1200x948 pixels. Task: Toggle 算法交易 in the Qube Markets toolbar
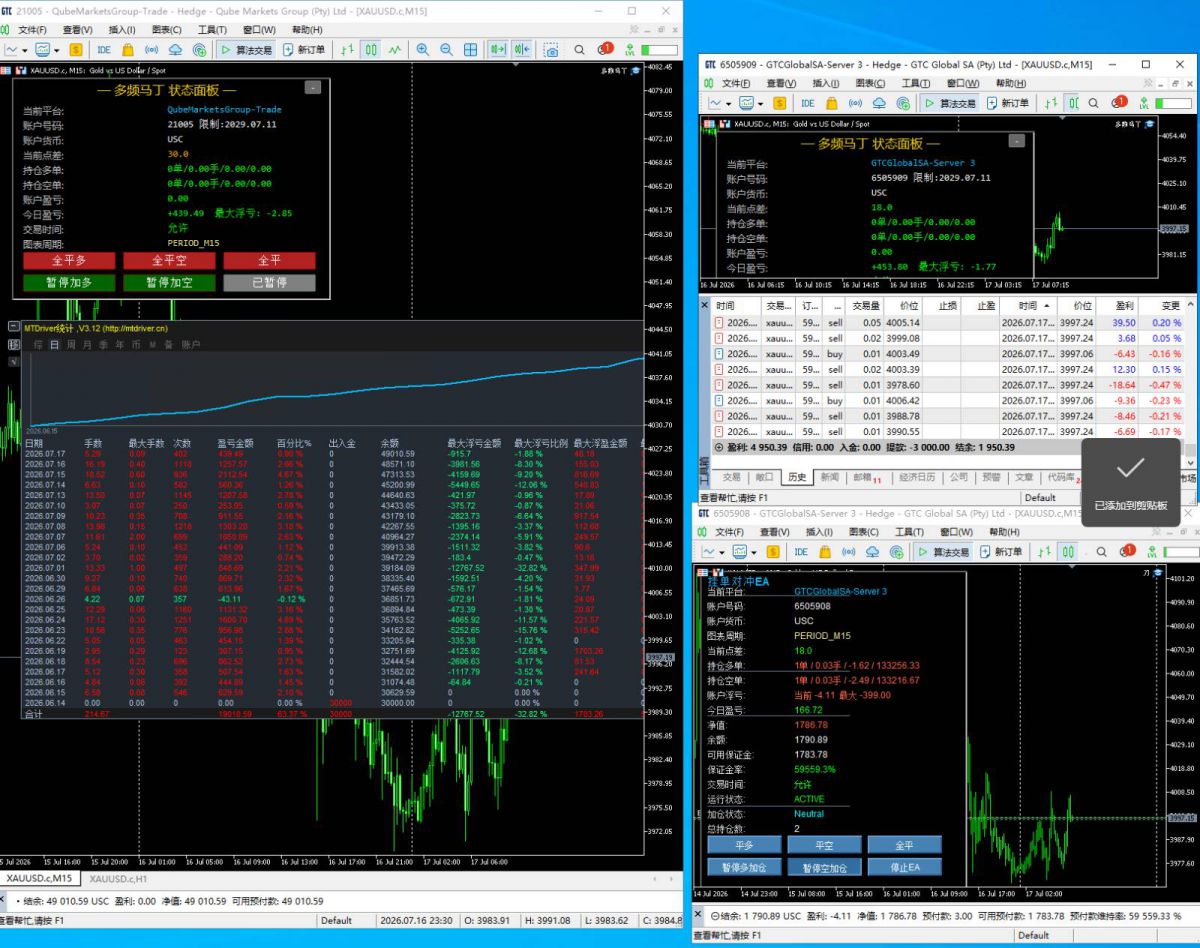point(246,49)
